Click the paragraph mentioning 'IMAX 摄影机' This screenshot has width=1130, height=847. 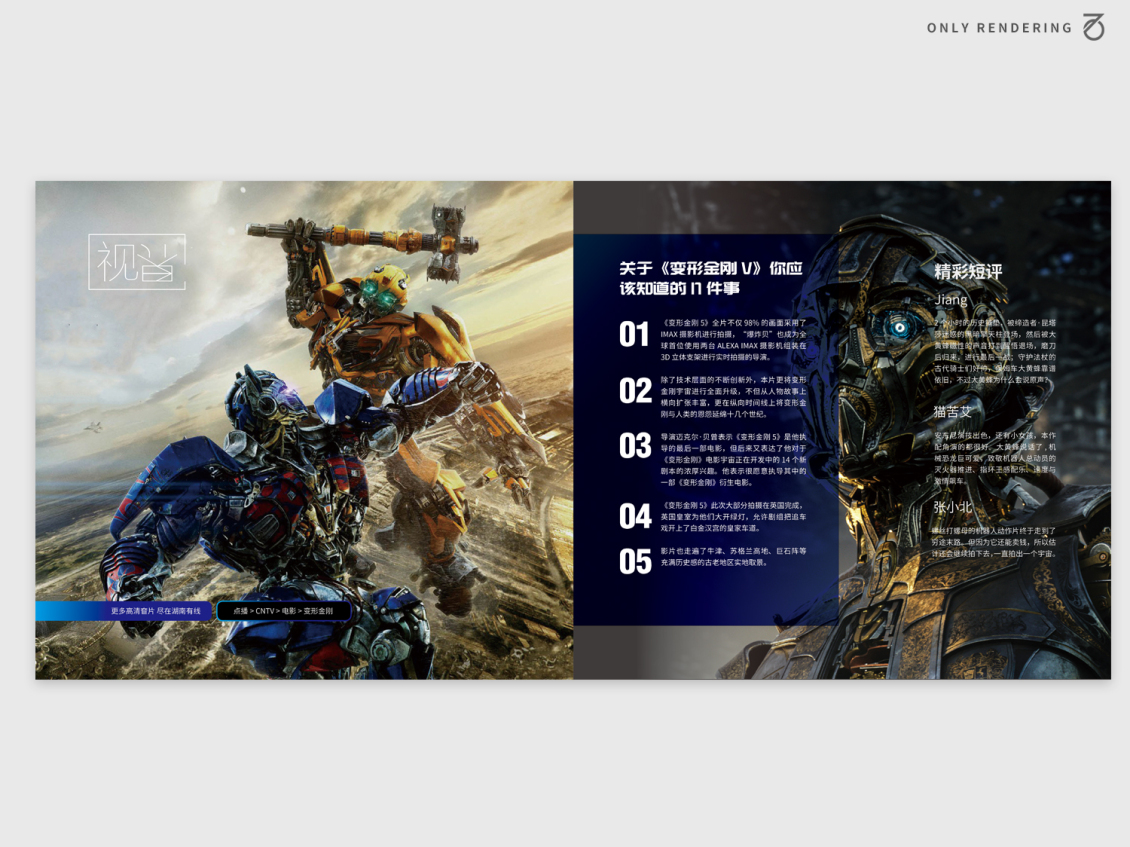tap(734, 340)
